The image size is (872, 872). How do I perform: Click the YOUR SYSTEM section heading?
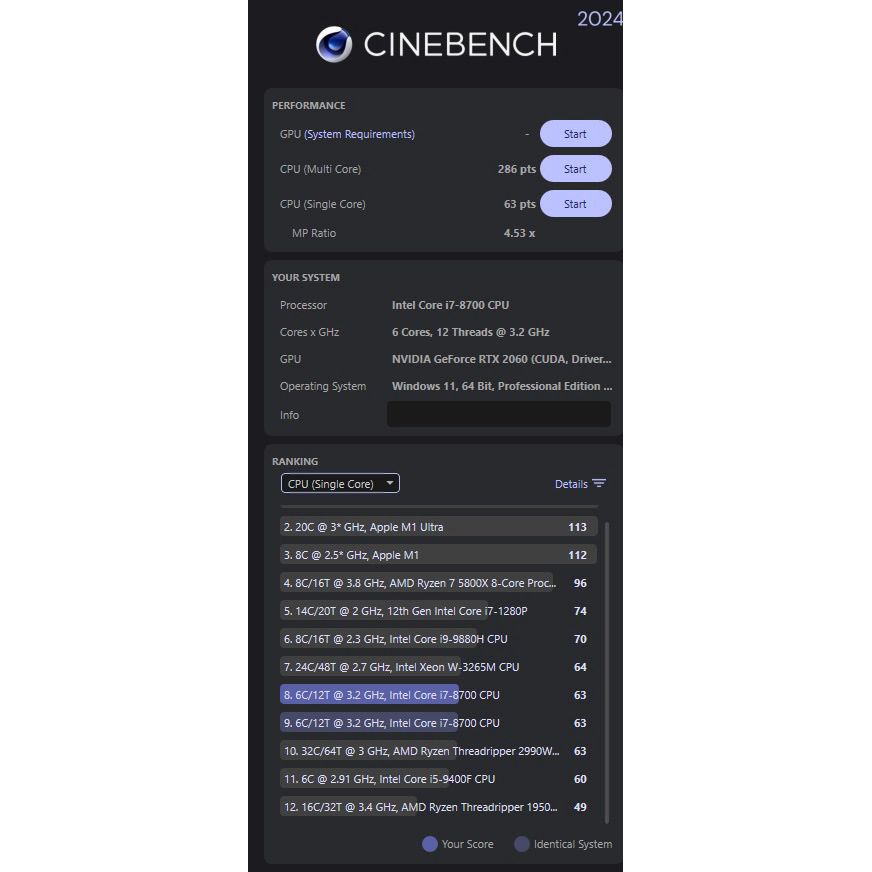click(305, 278)
